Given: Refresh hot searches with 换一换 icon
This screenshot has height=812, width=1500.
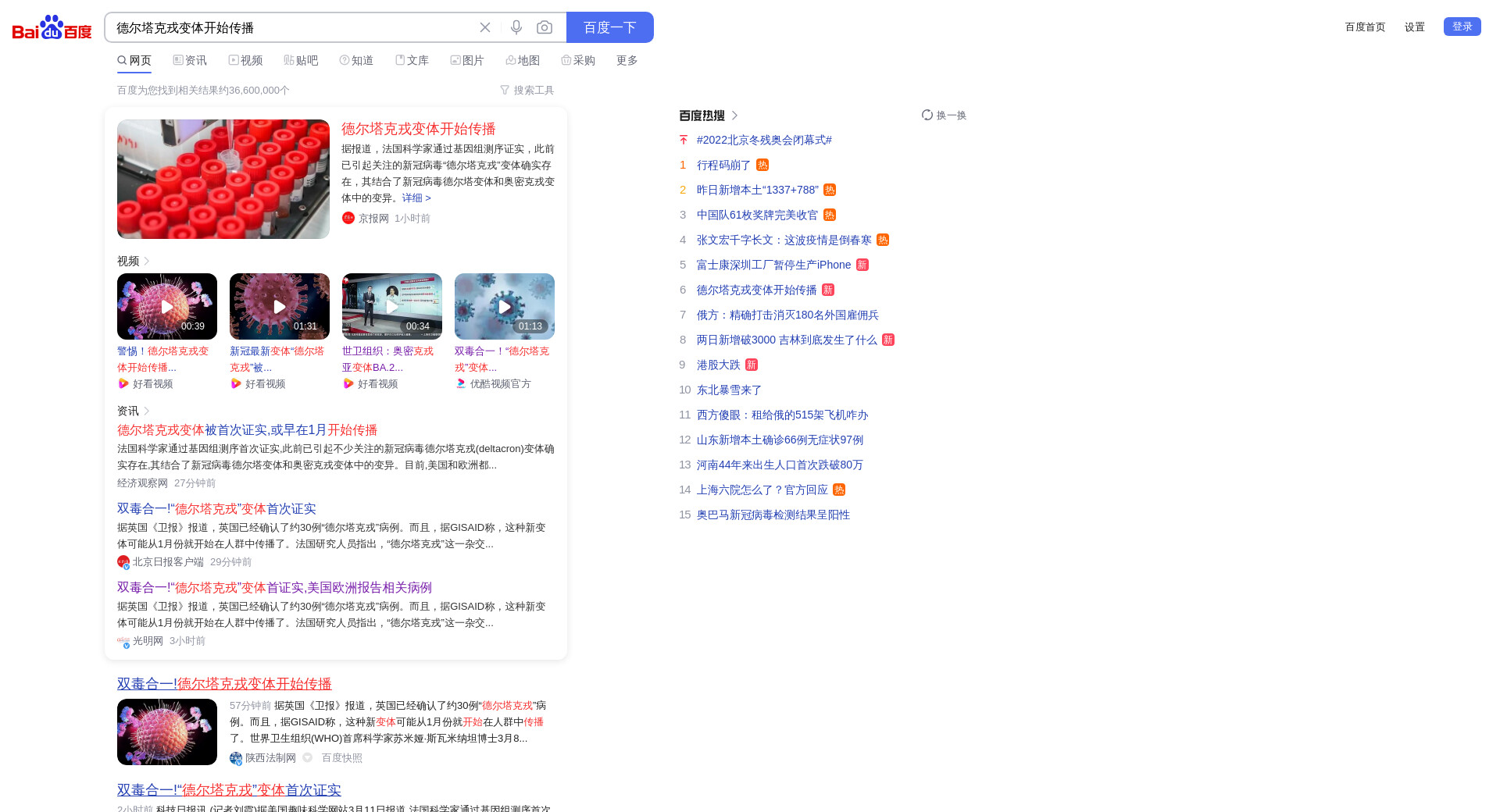Looking at the screenshot, I should pyautogui.click(x=927, y=115).
